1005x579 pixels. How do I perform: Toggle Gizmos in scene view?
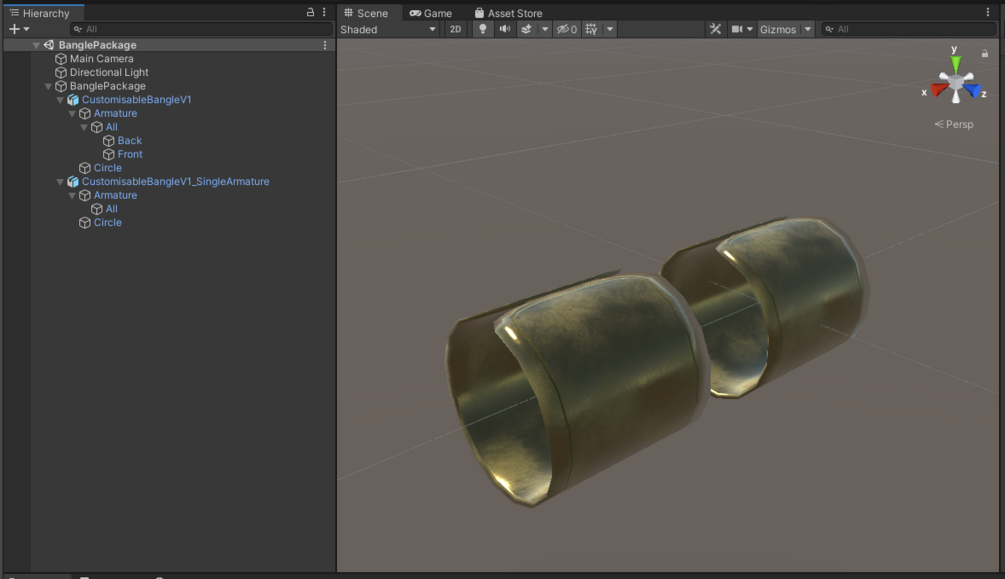[777, 29]
